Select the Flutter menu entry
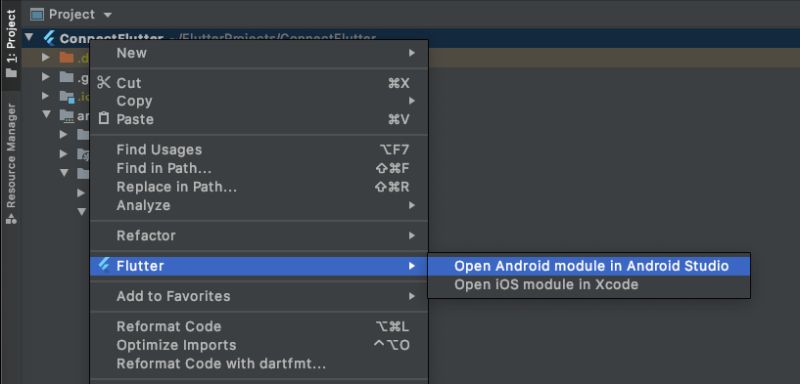This screenshot has width=800, height=384. click(x=259, y=266)
